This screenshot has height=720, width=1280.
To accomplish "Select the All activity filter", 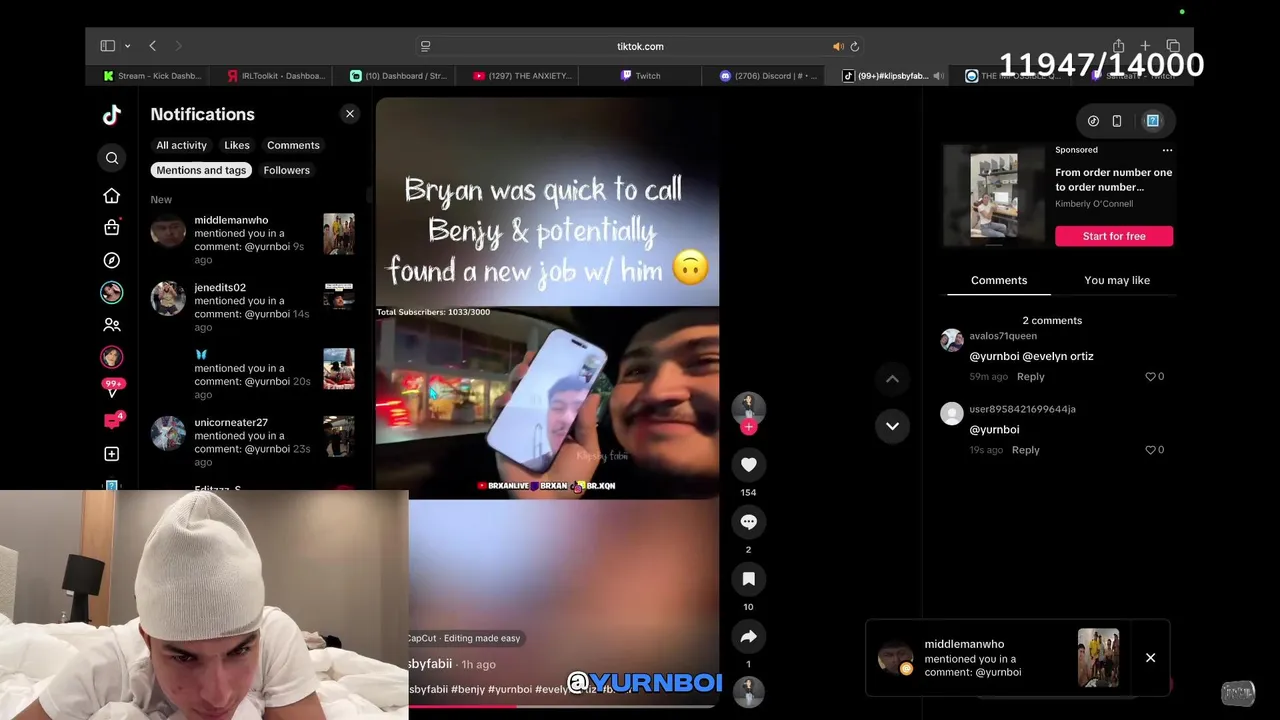I will click(181, 145).
